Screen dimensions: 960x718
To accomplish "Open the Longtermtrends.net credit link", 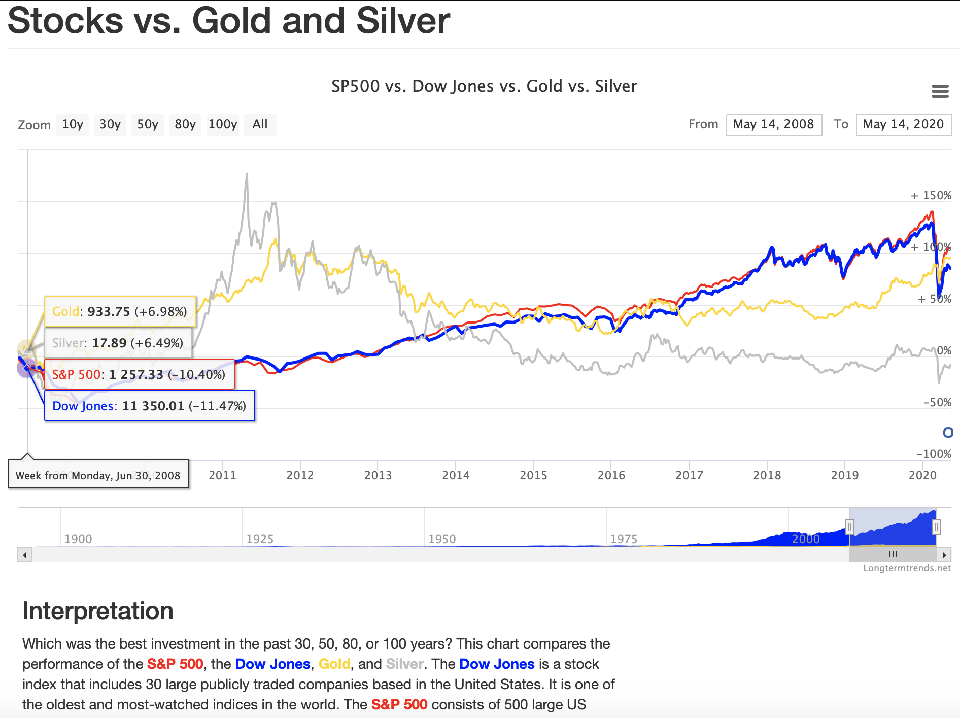I will 907,568.
